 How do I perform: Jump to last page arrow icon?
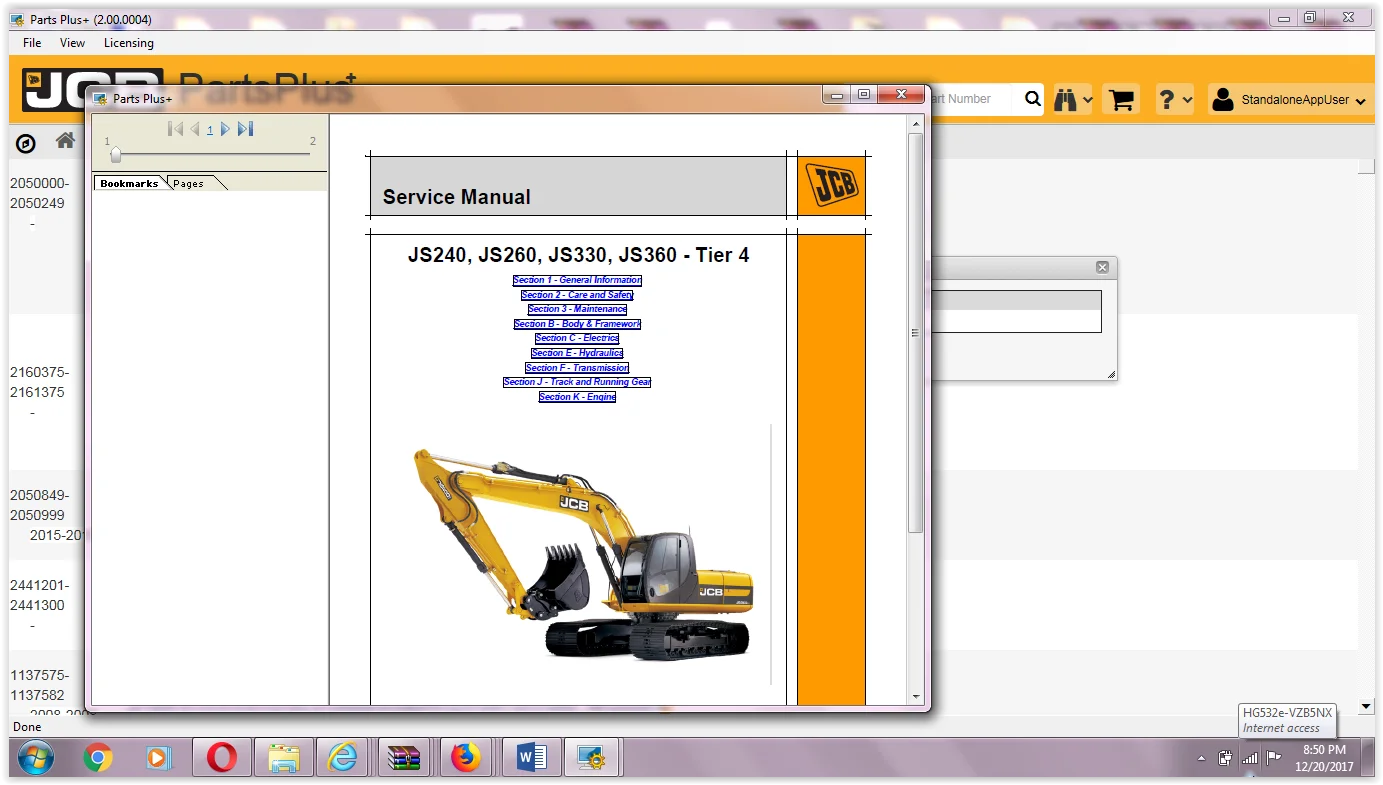click(246, 129)
